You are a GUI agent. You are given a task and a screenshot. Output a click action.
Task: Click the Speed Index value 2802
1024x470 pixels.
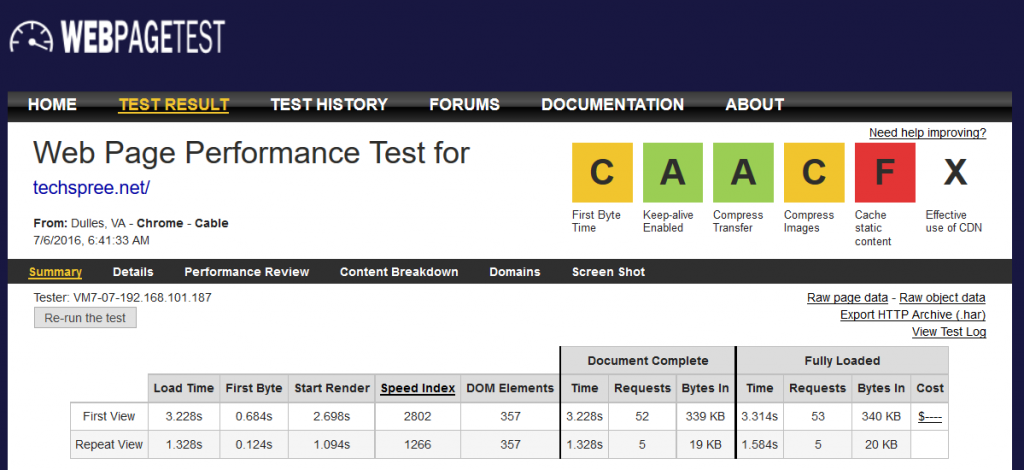[x=418, y=416]
